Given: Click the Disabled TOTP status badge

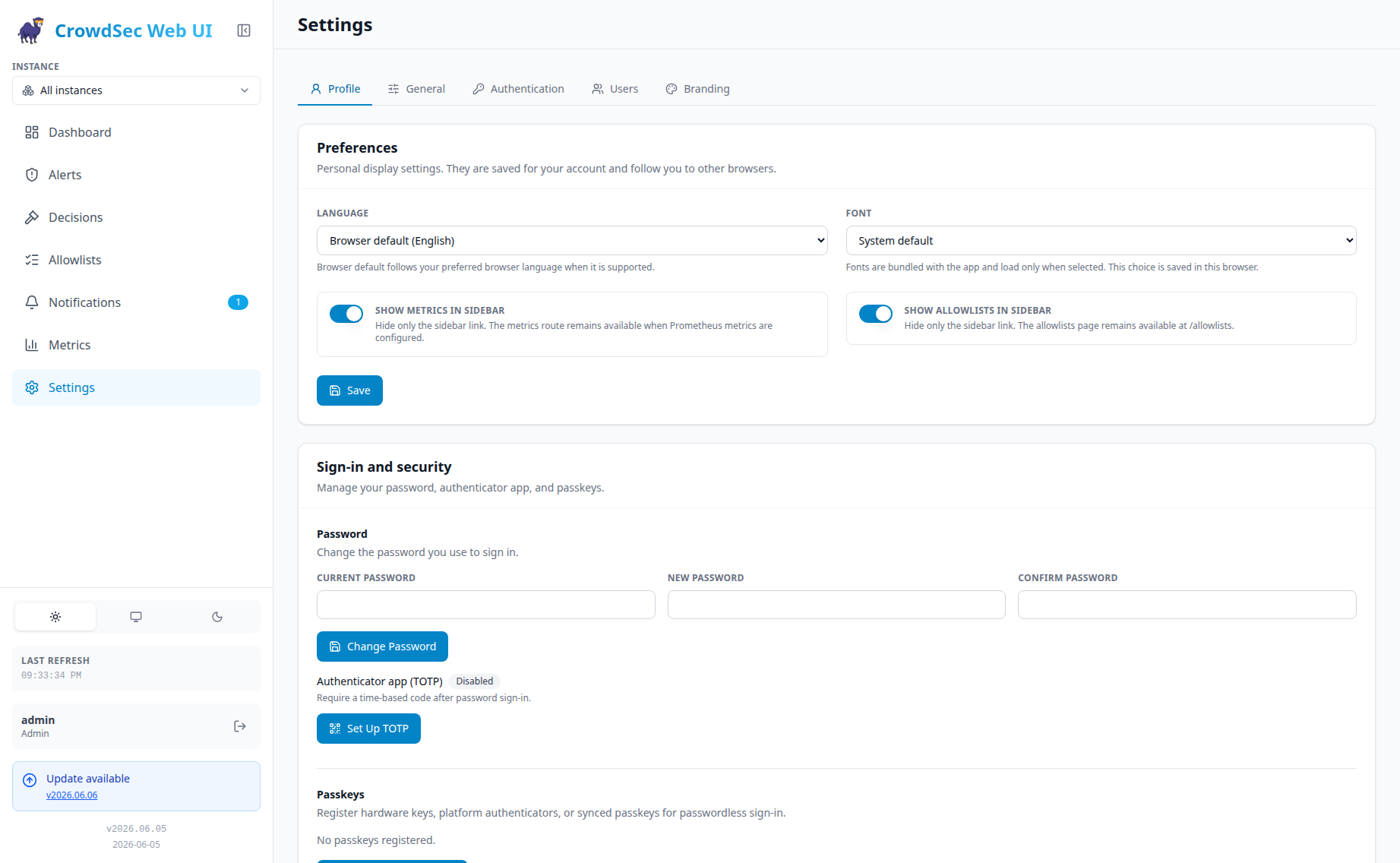Looking at the screenshot, I should [x=475, y=681].
